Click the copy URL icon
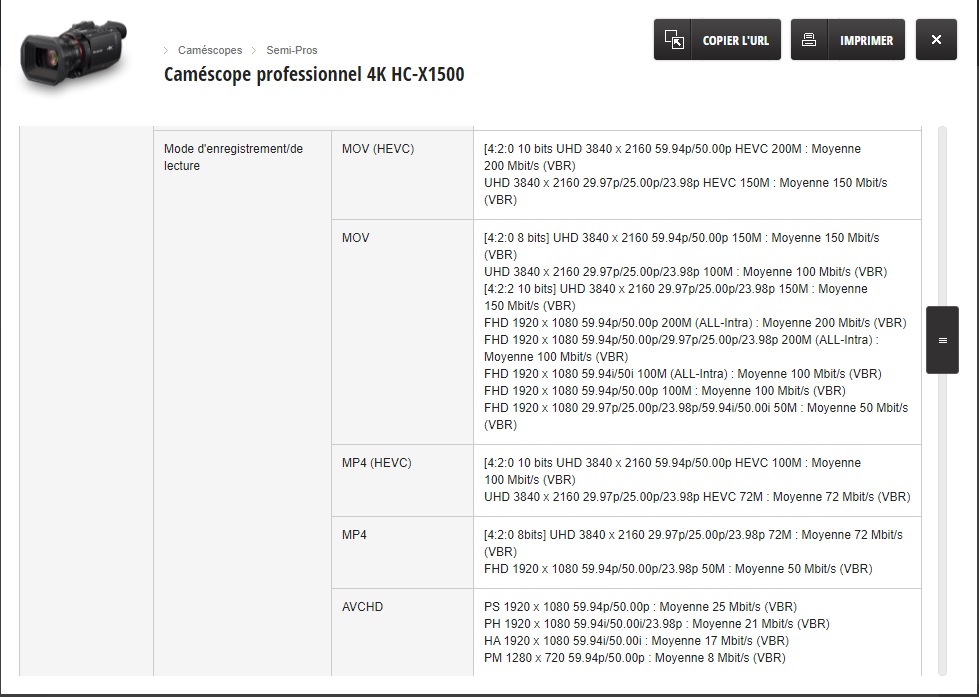The height and width of the screenshot is (697, 979). pyautogui.click(x=675, y=40)
